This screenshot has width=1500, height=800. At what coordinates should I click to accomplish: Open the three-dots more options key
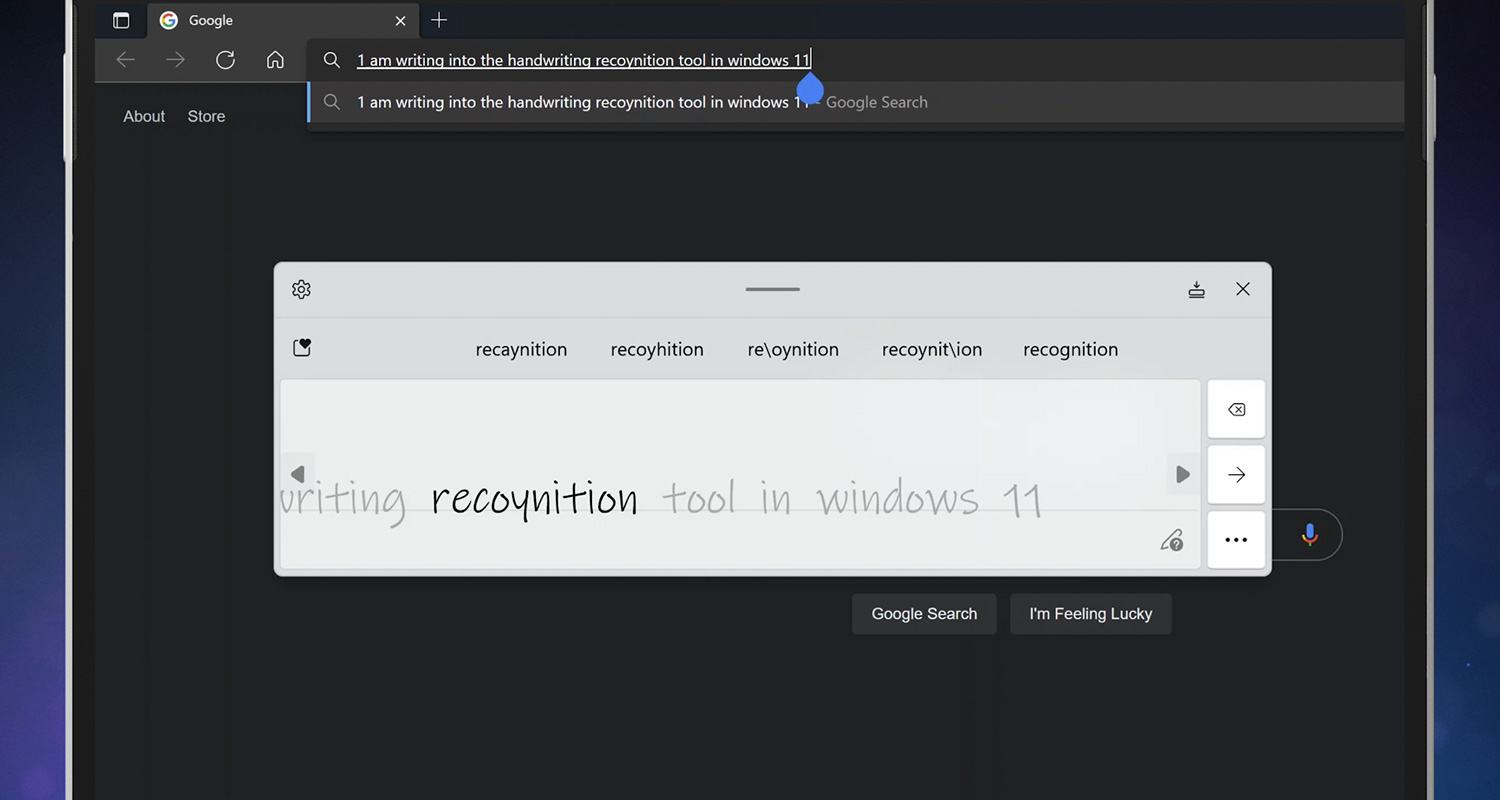click(x=1236, y=540)
